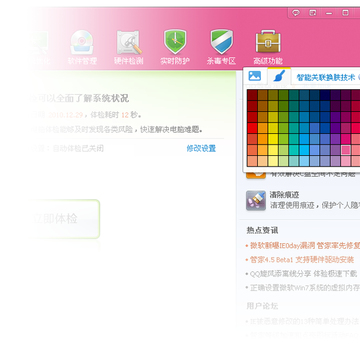Image resolution: width=360 pixels, height=360 pixels.
Task: Switch to the picture skins tab
Action: (255, 76)
